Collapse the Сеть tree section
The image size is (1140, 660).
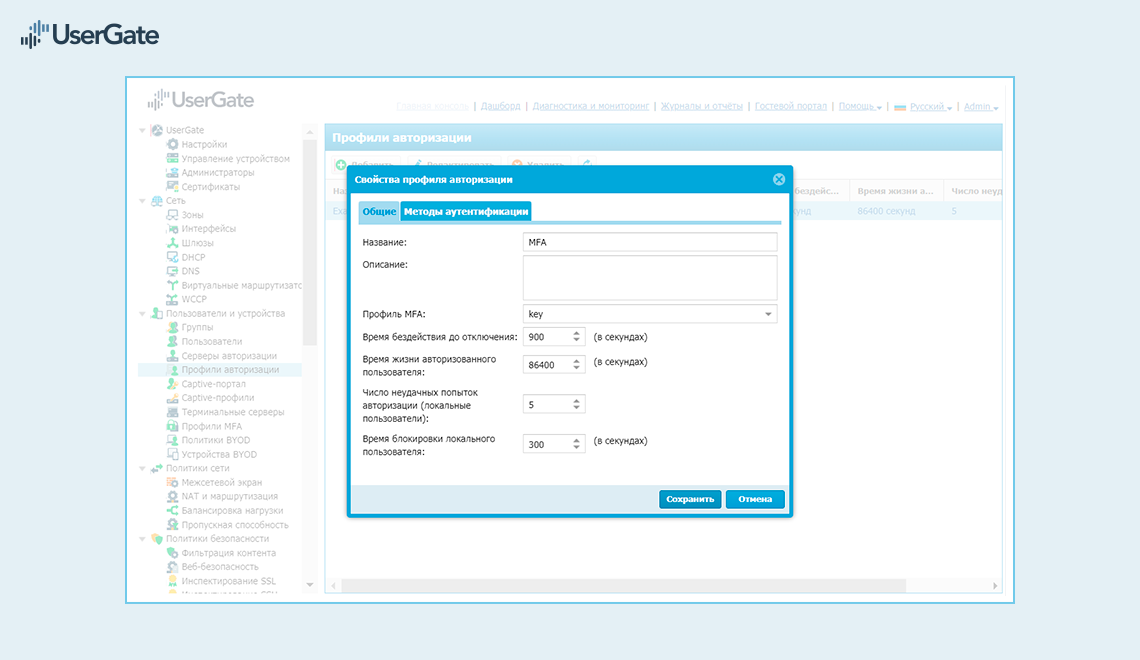[142, 201]
